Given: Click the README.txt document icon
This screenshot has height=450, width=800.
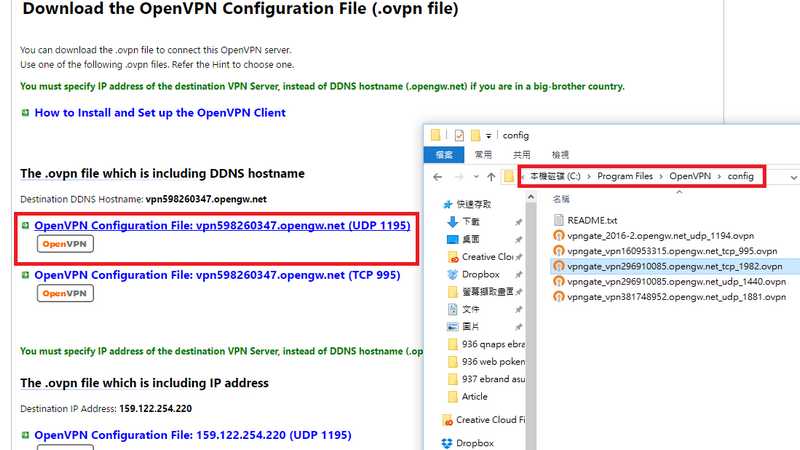Looking at the screenshot, I should pos(559,220).
